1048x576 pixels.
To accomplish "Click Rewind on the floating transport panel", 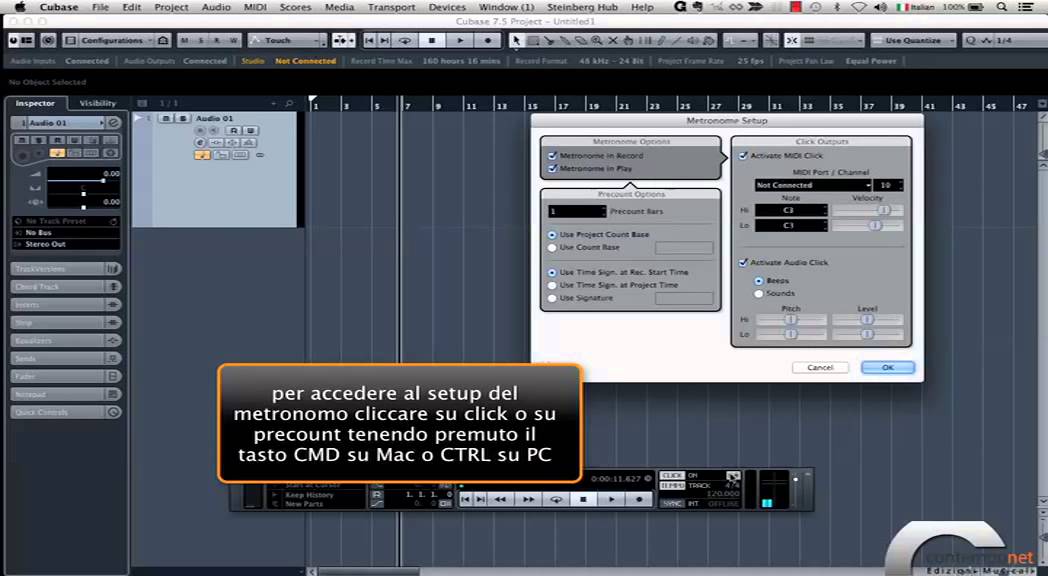I will (500, 499).
